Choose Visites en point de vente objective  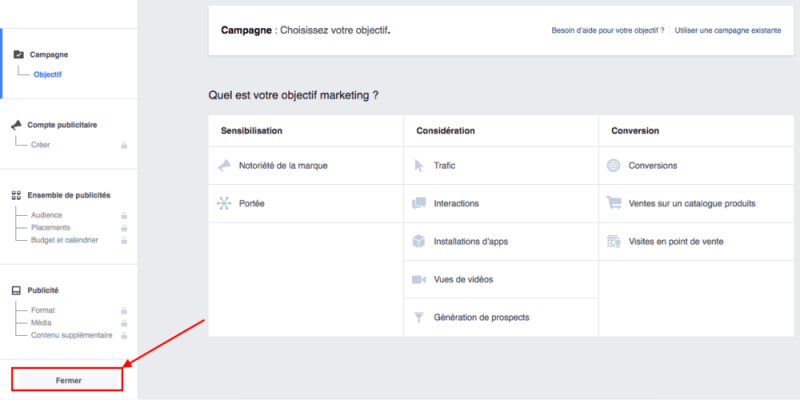(x=696, y=241)
